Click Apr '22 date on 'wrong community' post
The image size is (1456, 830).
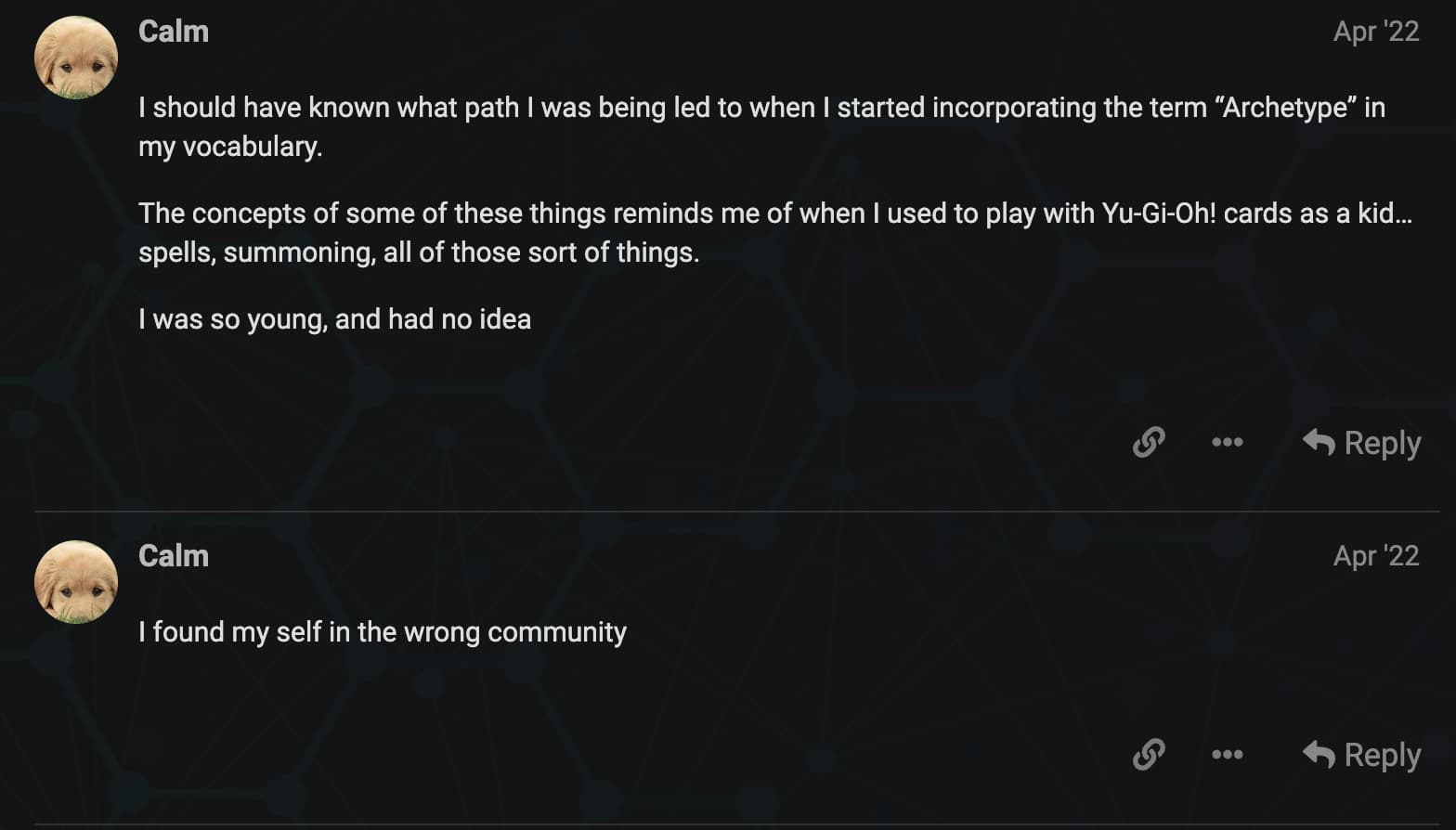(x=1375, y=556)
